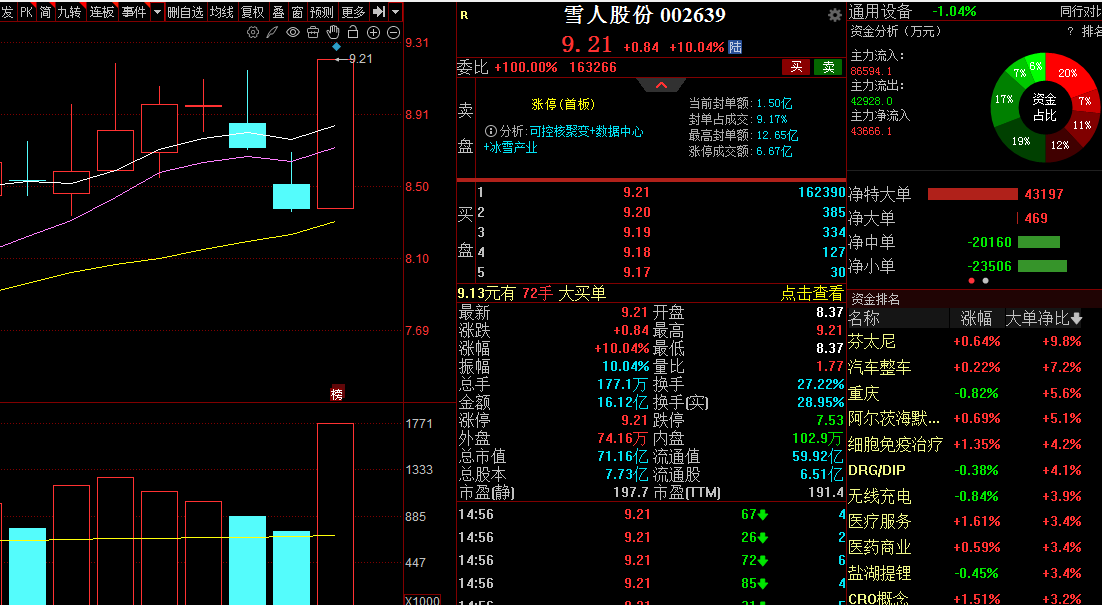This screenshot has height=605, width=1102.
Task: Select the 医疗服务 row
Action: point(974,521)
